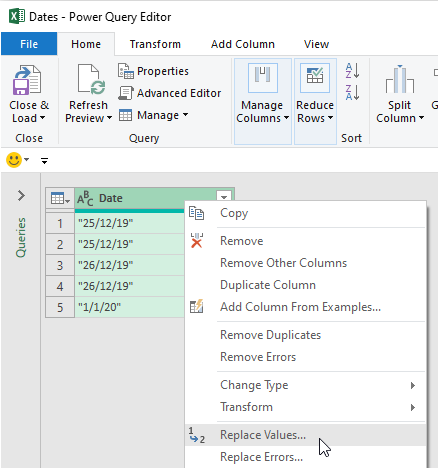Open the Manage query dropdown

[x=153, y=115]
